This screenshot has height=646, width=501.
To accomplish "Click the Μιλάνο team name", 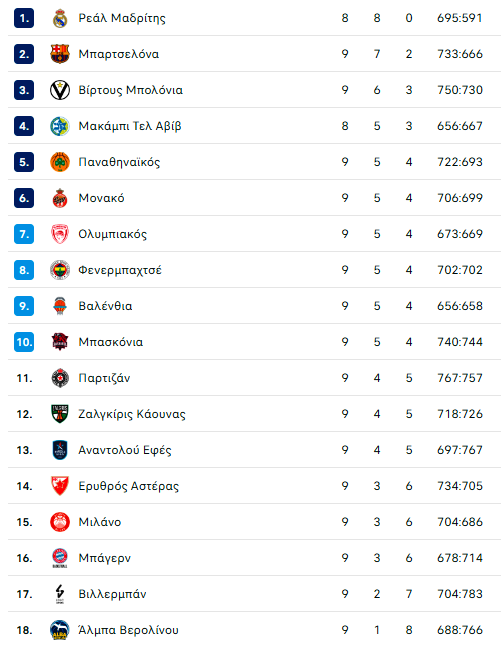I will click(x=100, y=522).
